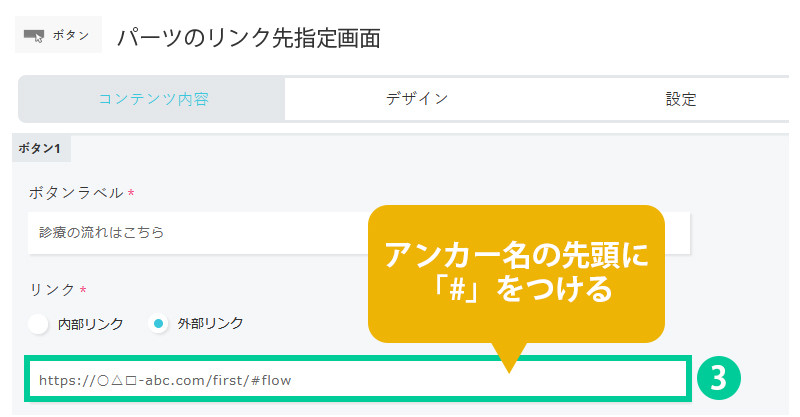Select the 外部リンク radio button
This screenshot has height=417, width=800.
(x=158, y=324)
